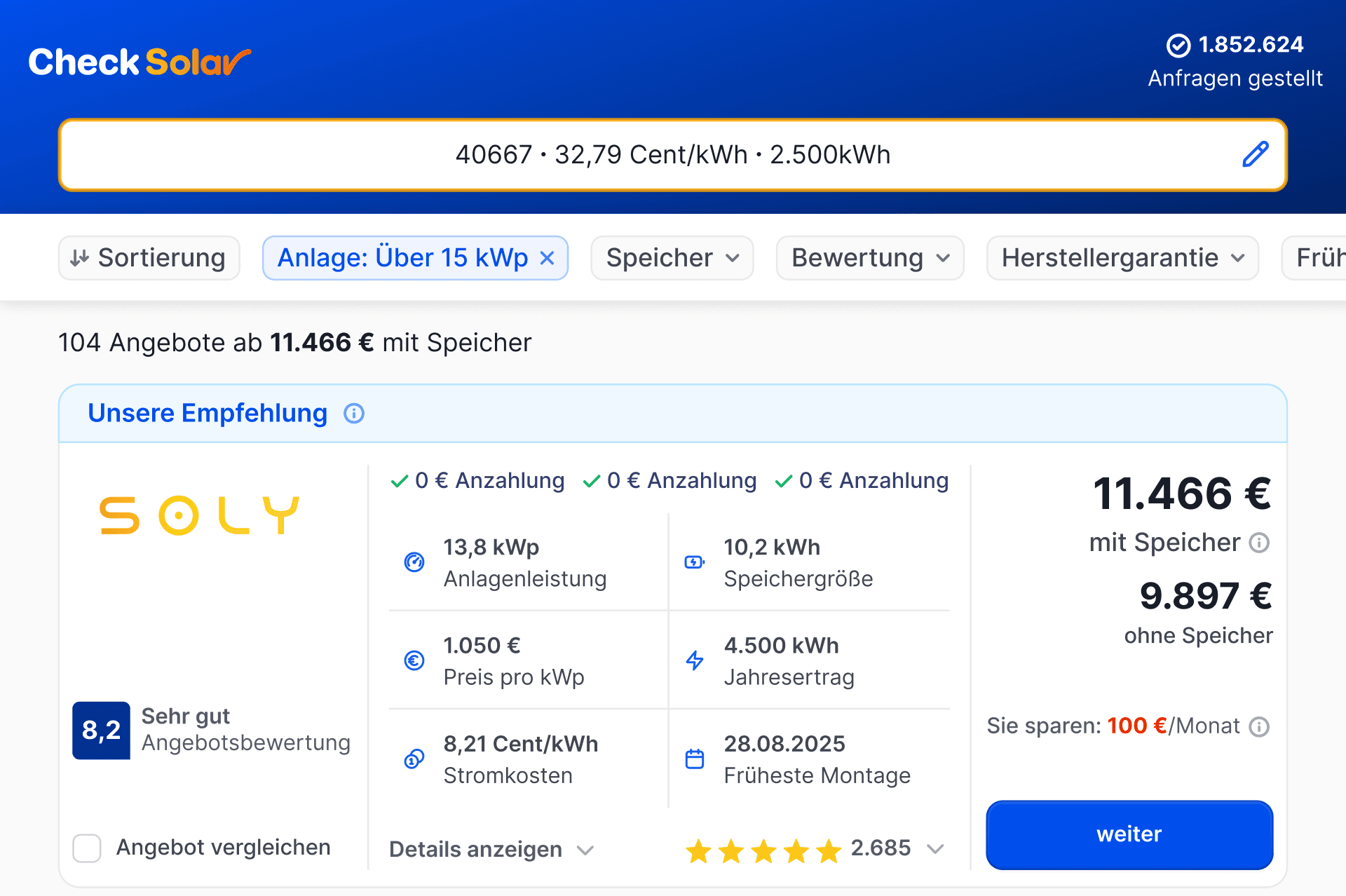Viewport: 1346px width, 896px height.
Task: Click info icon next to Sie sparen
Action: [x=1260, y=726]
